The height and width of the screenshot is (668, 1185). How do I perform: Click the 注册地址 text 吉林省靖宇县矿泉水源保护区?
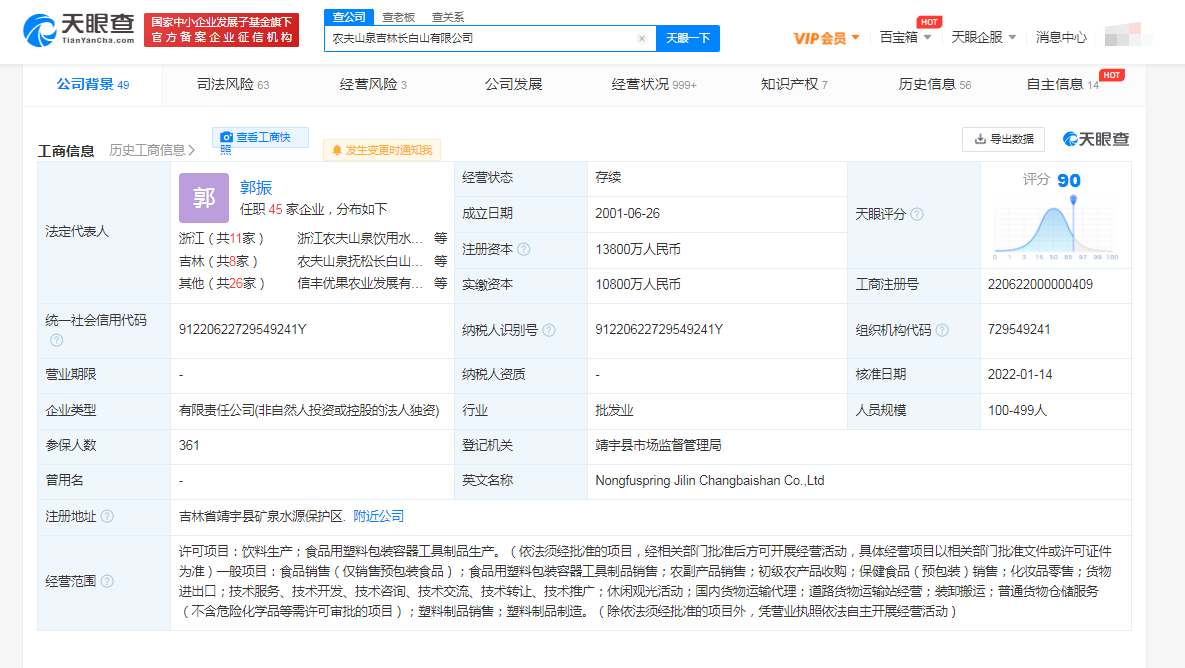[x=261, y=517]
